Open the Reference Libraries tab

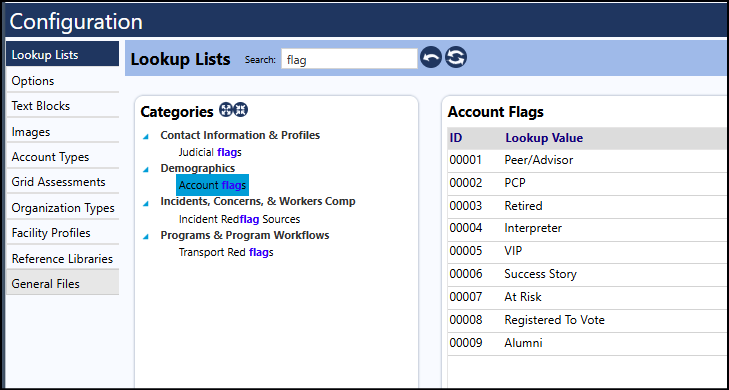(62, 258)
